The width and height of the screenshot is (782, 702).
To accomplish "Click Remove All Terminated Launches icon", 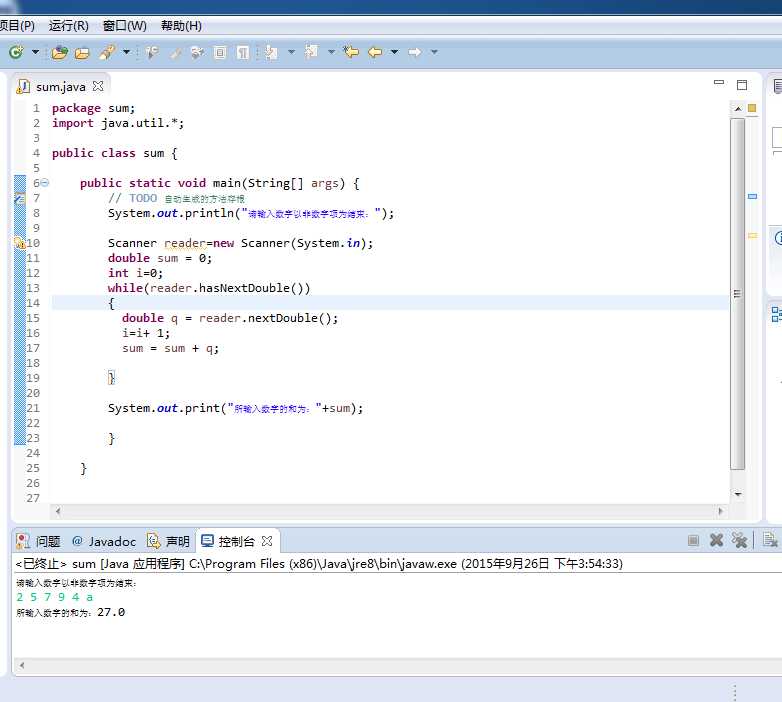I will (739, 540).
